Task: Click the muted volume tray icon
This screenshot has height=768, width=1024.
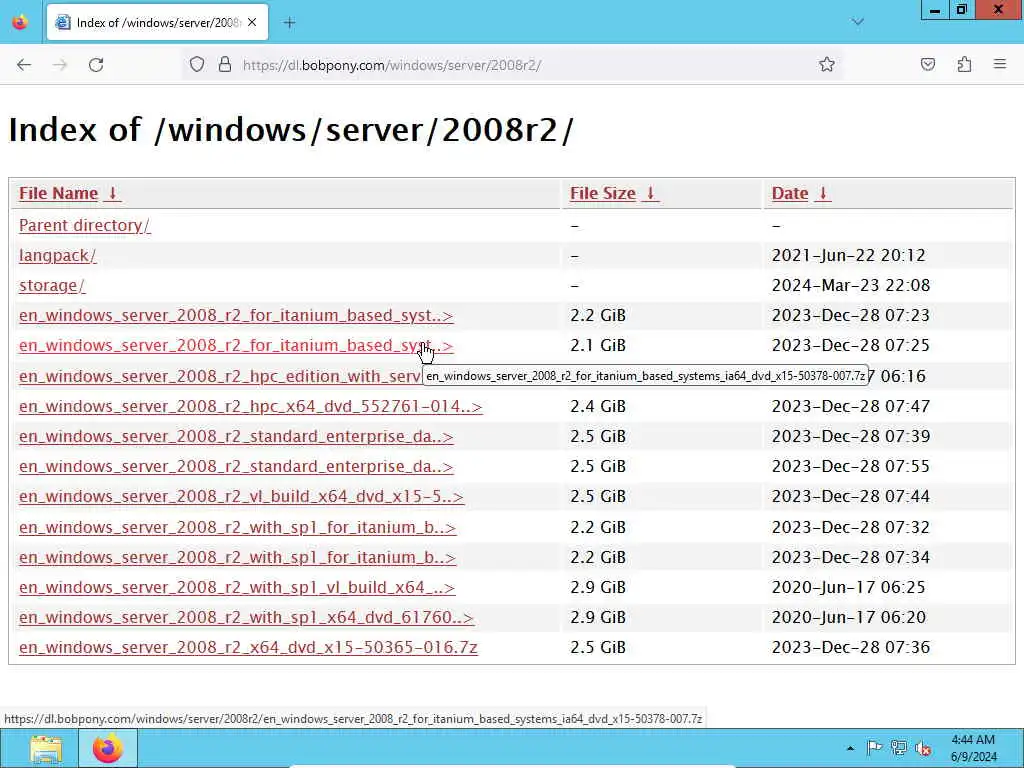Action: [x=923, y=748]
